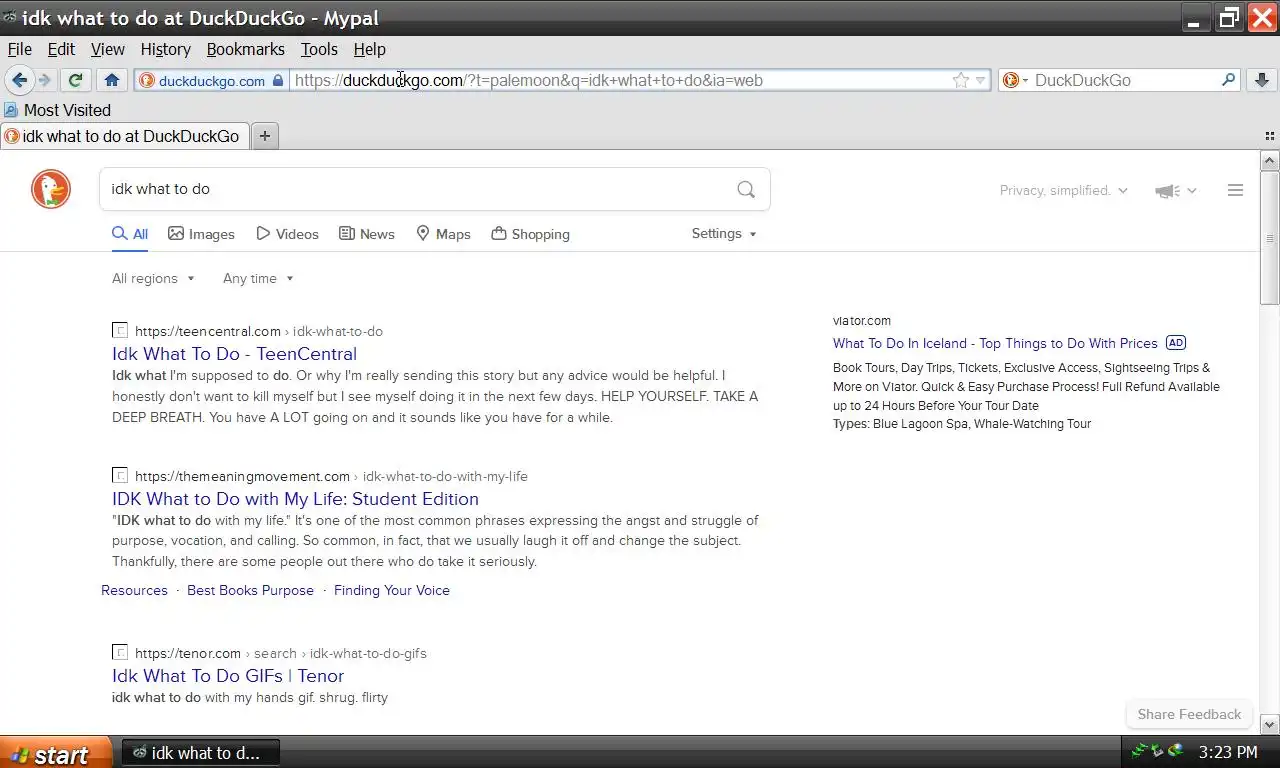This screenshot has width=1280, height=768.
Task: Click the vertical scrollbar up arrow
Action: point(1270,160)
